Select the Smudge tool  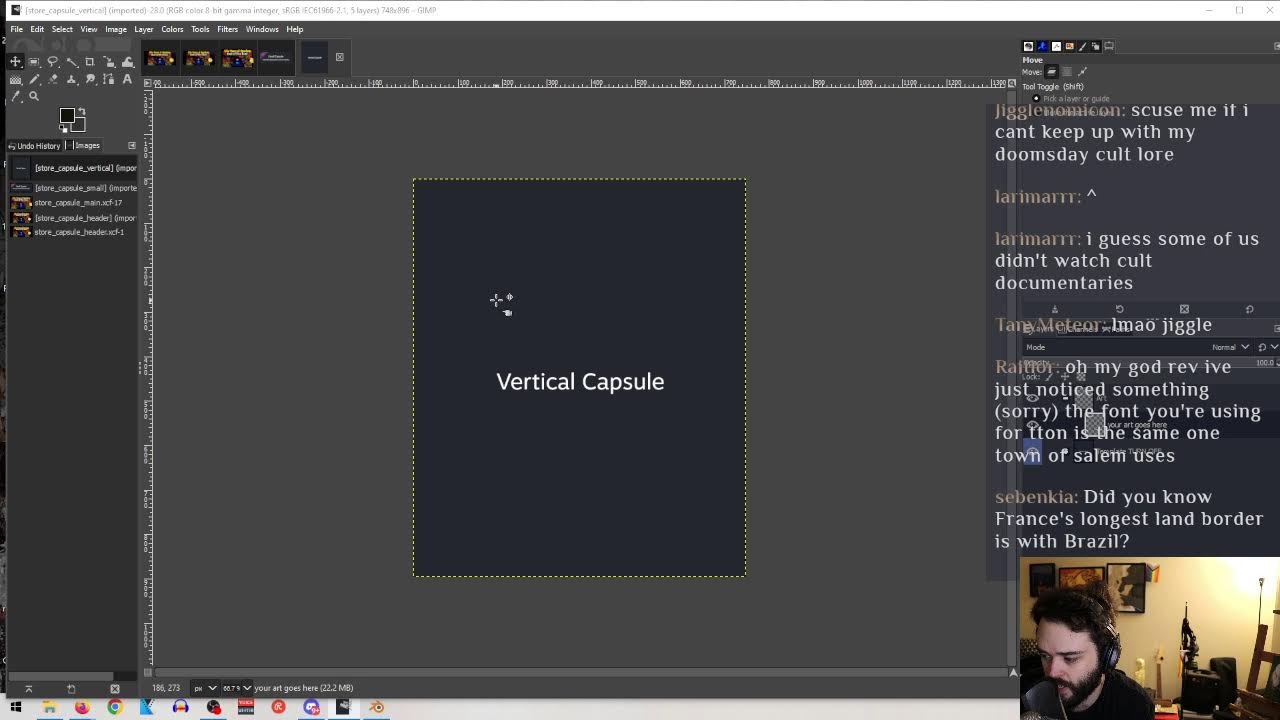(x=90, y=80)
